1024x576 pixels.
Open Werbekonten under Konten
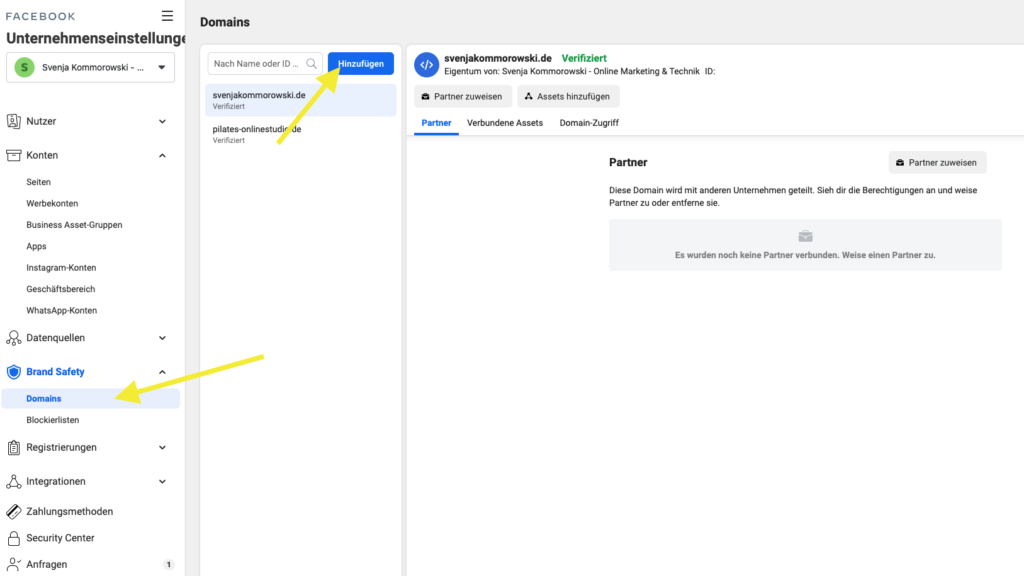(x=52, y=203)
